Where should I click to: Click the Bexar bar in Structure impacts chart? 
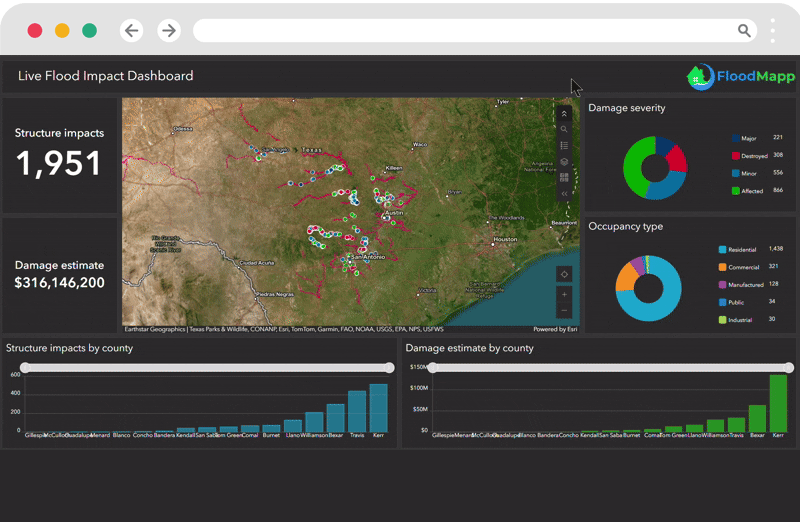[336, 418]
